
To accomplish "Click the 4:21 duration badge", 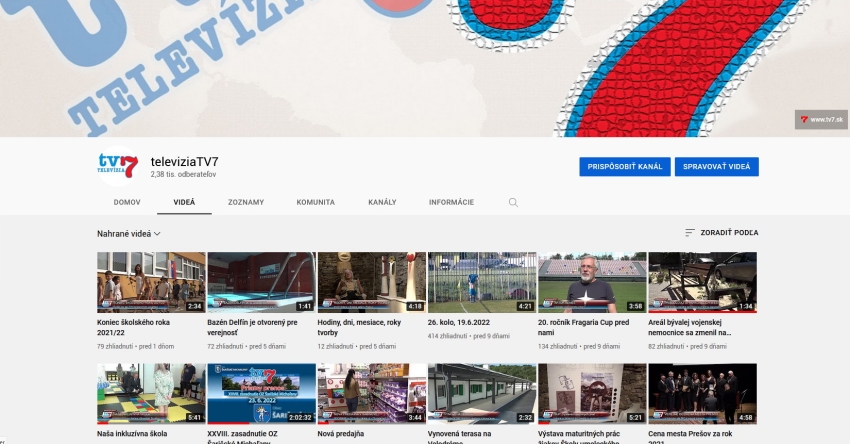I will 525,306.
